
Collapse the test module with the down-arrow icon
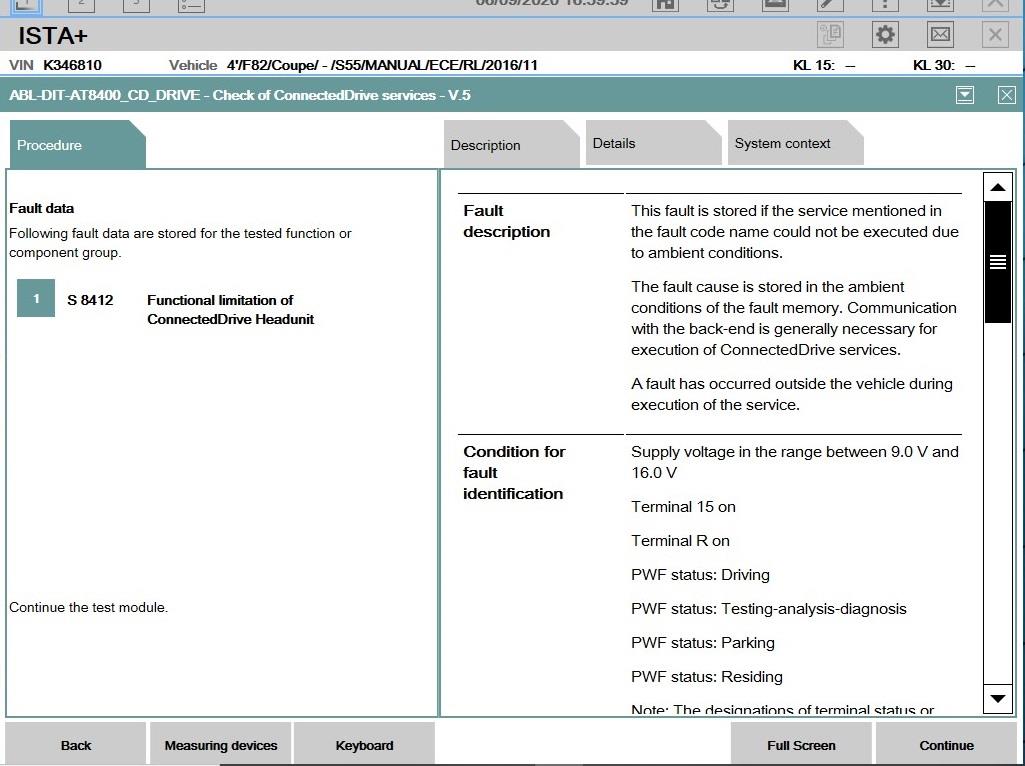point(965,95)
